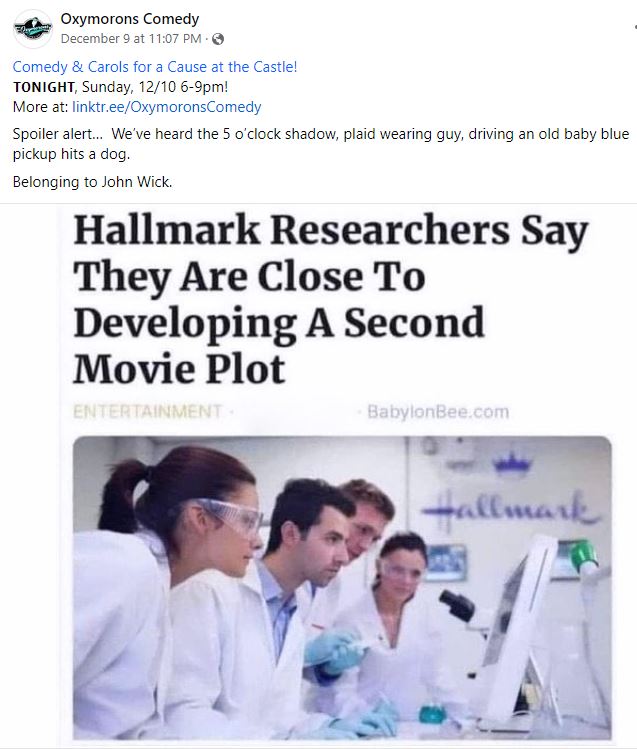Click the public globe privacy icon

[218, 39]
